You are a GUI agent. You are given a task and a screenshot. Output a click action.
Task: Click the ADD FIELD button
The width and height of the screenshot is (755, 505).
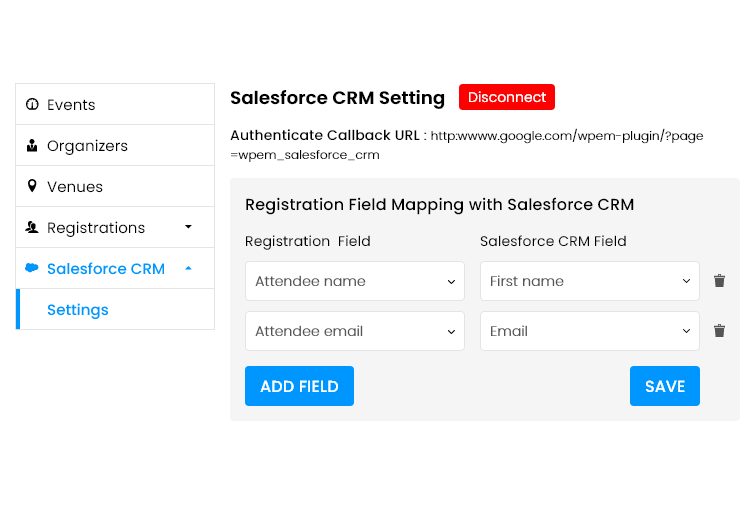click(299, 386)
